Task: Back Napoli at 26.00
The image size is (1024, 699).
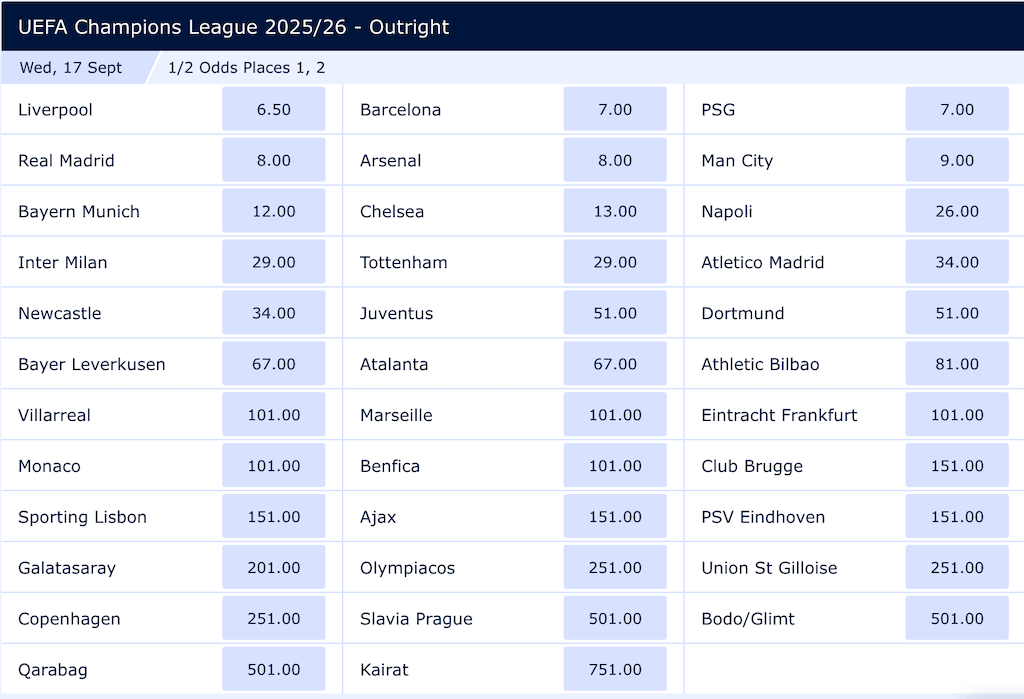Action: pos(956,211)
